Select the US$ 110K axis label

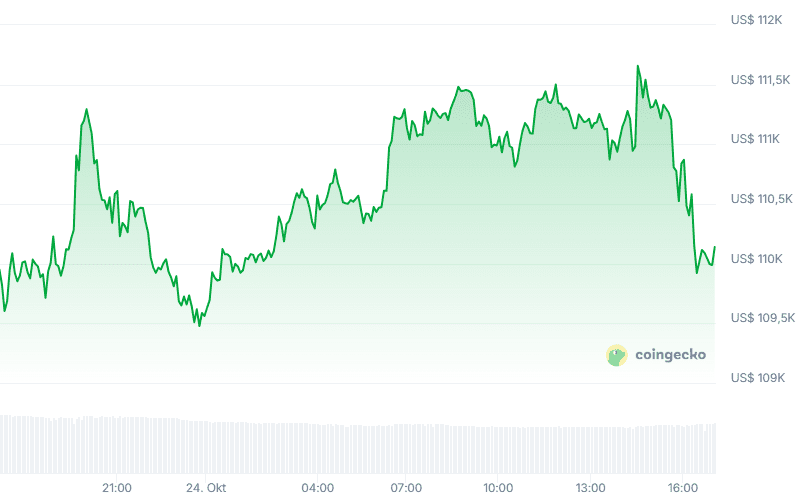(755, 259)
